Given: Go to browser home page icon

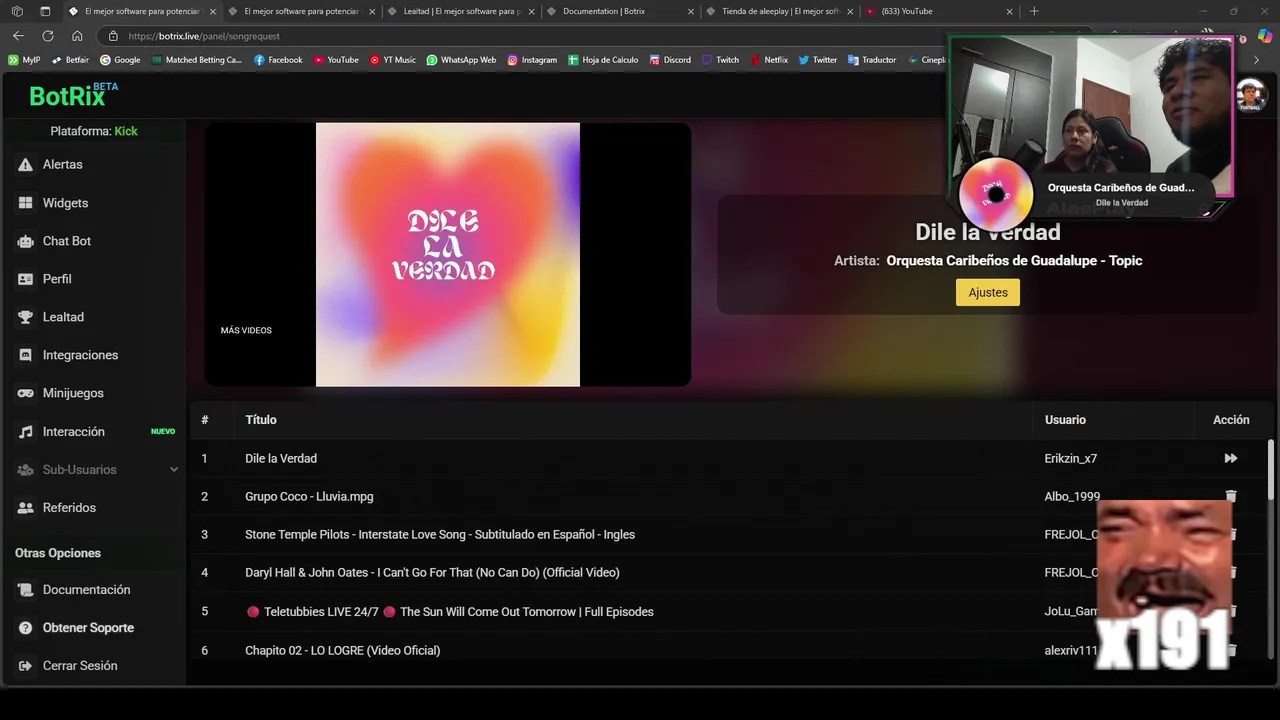Looking at the screenshot, I should click(77, 36).
